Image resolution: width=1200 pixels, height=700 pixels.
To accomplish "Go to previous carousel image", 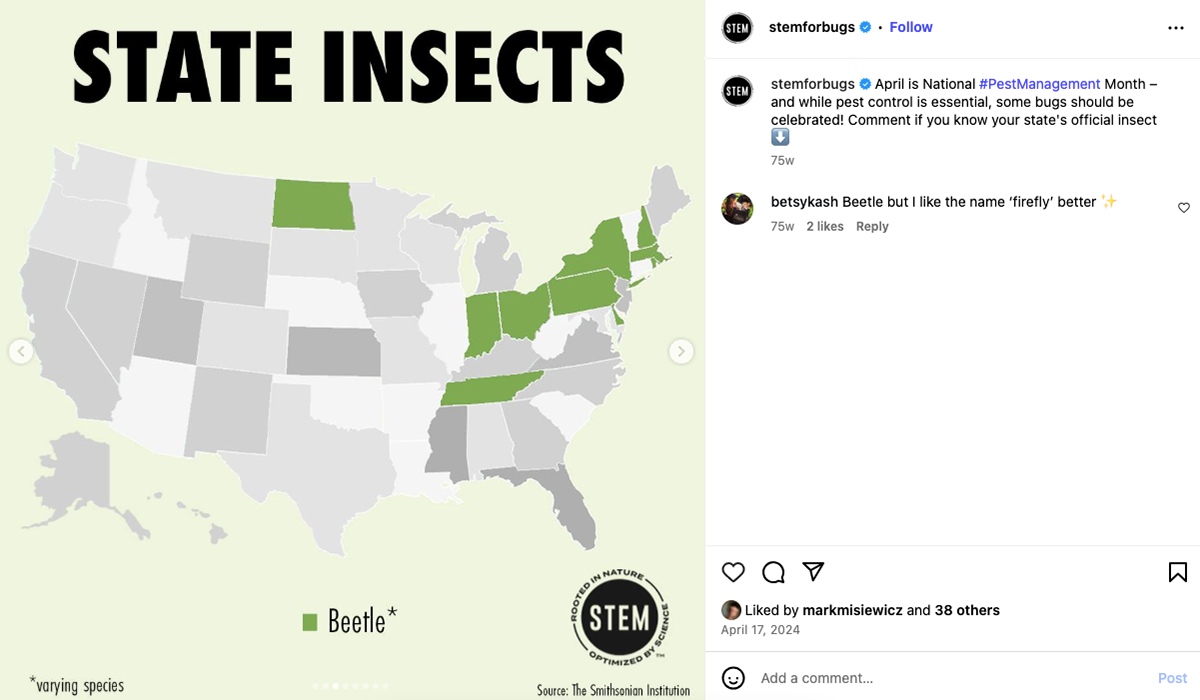I will 21,351.
